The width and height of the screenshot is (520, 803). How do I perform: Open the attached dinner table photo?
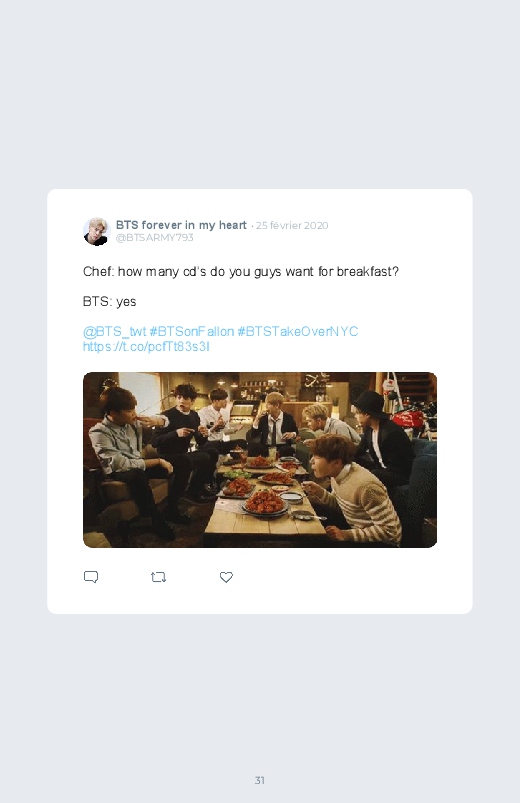(x=260, y=460)
